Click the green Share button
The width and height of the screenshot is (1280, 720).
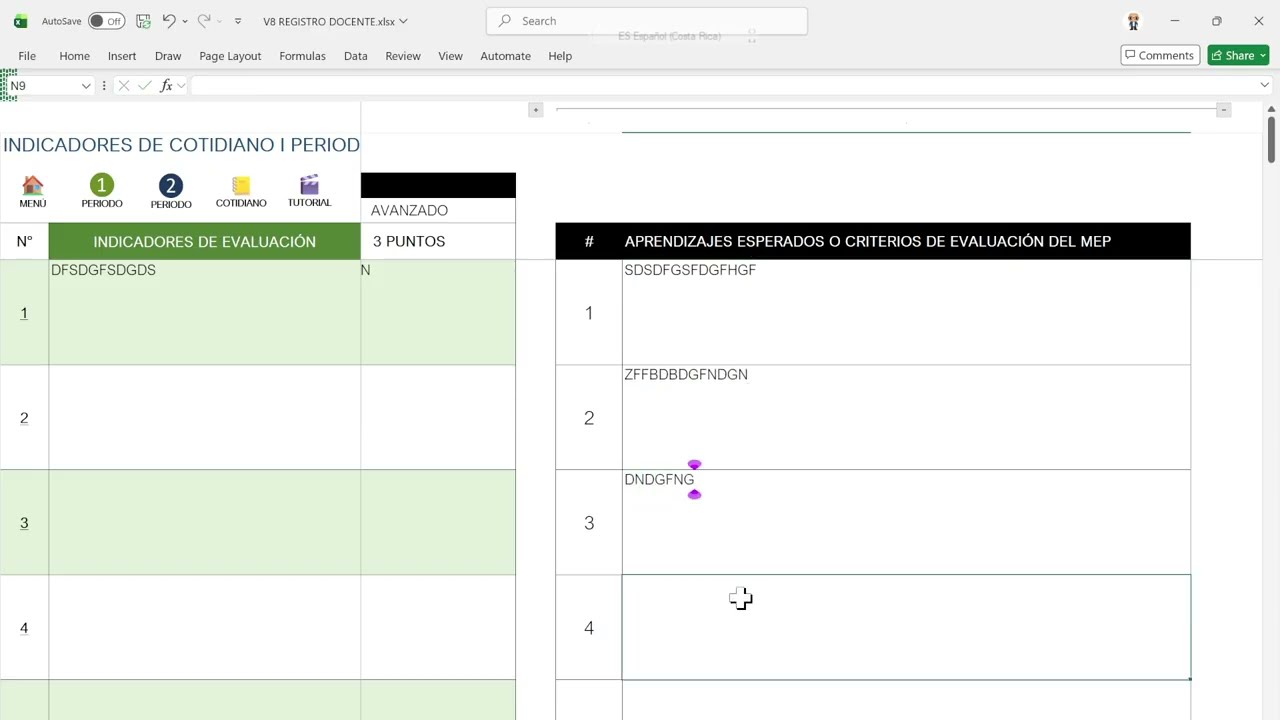1238,55
